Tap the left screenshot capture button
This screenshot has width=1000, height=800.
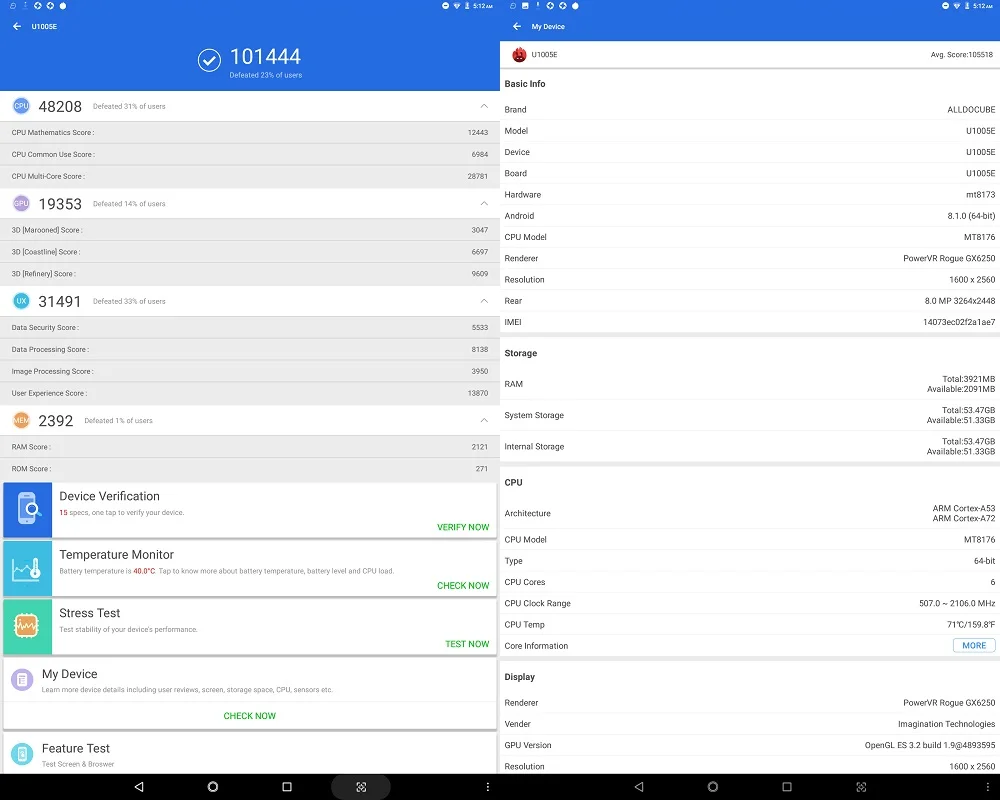(361, 787)
